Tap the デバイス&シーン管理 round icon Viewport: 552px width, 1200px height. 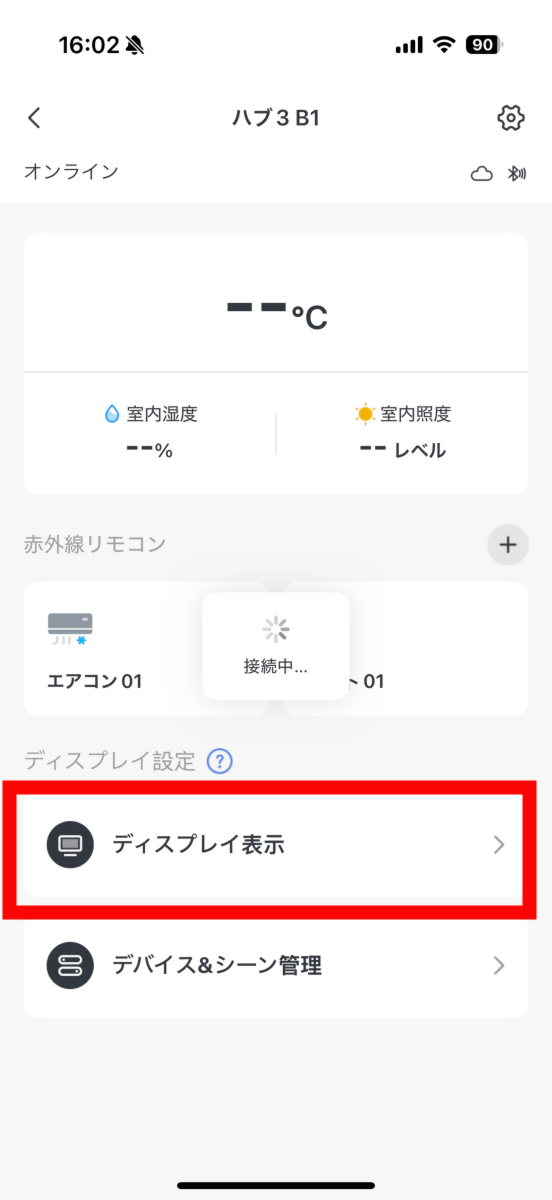[x=70, y=966]
